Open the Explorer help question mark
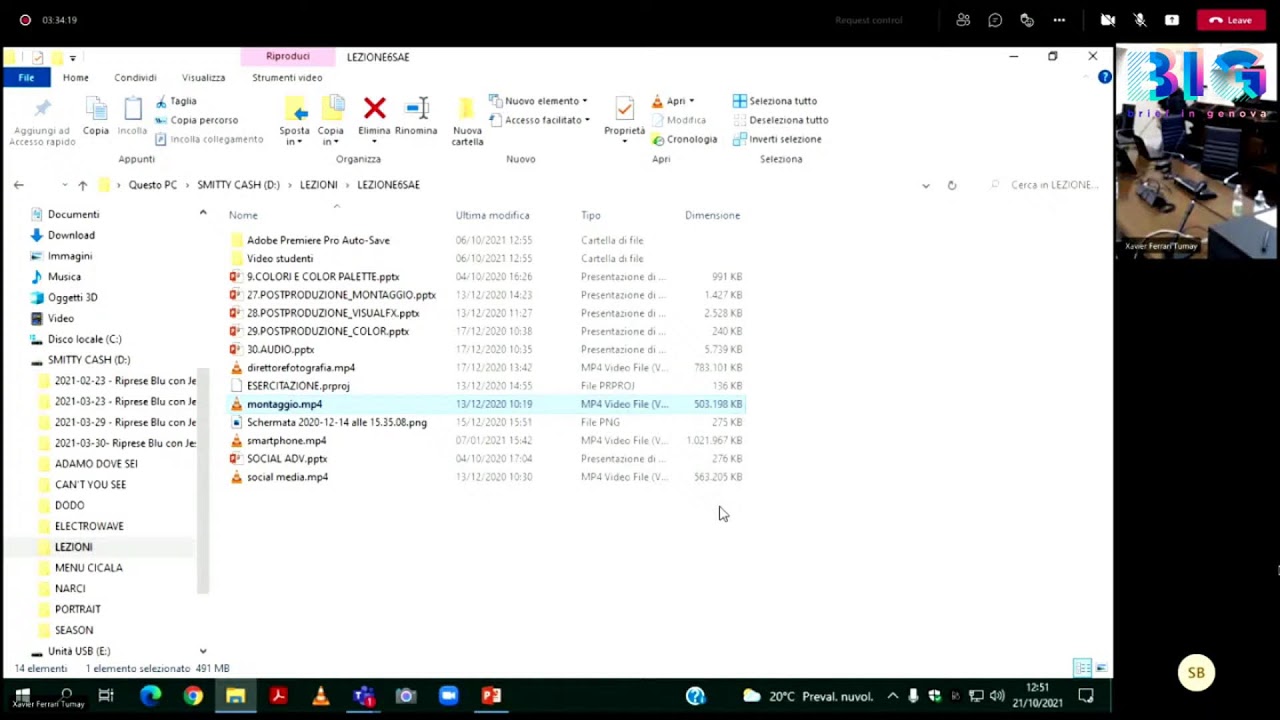This screenshot has width=1280, height=720. [x=1104, y=77]
